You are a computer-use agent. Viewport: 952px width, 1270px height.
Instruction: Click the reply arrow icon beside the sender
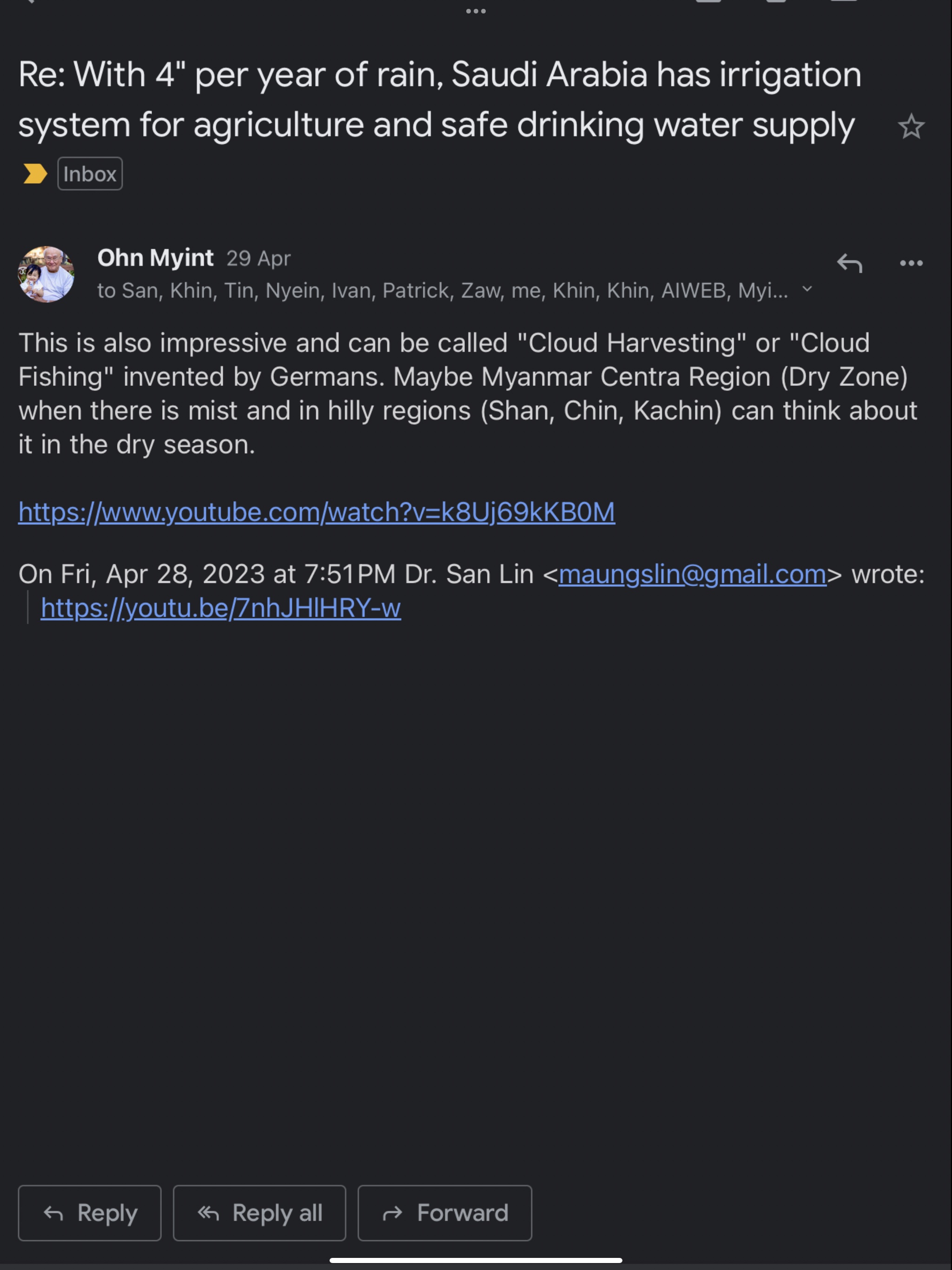tap(850, 264)
